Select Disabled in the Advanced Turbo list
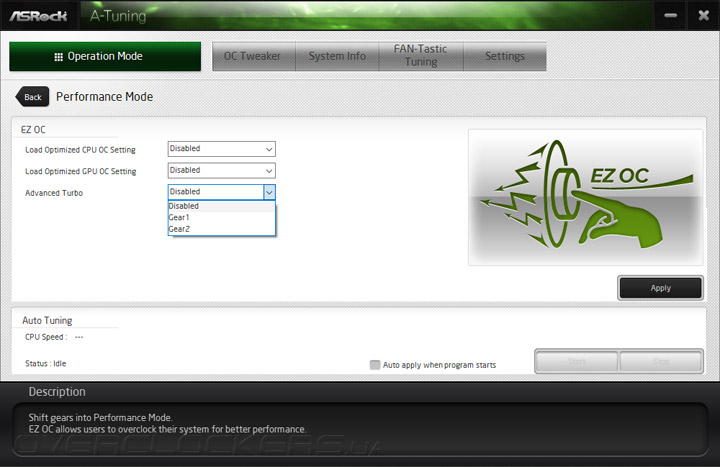Screen dimensions: 720x467 point(221,206)
